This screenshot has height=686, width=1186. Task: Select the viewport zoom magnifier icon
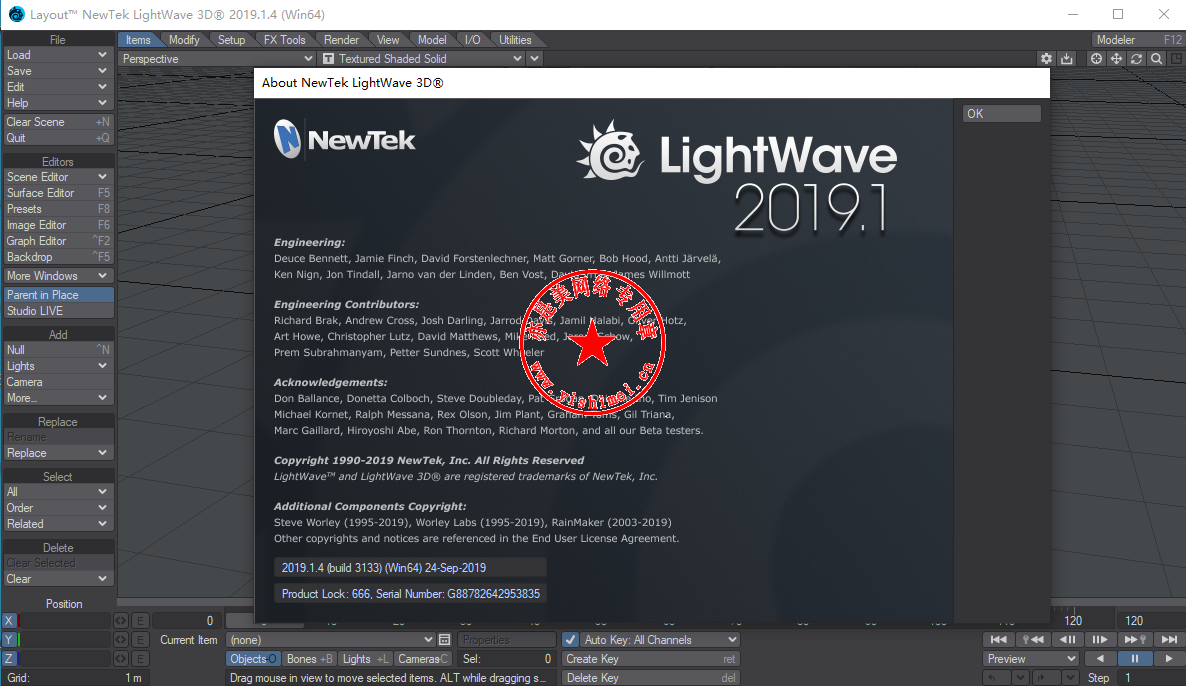click(x=1157, y=58)
